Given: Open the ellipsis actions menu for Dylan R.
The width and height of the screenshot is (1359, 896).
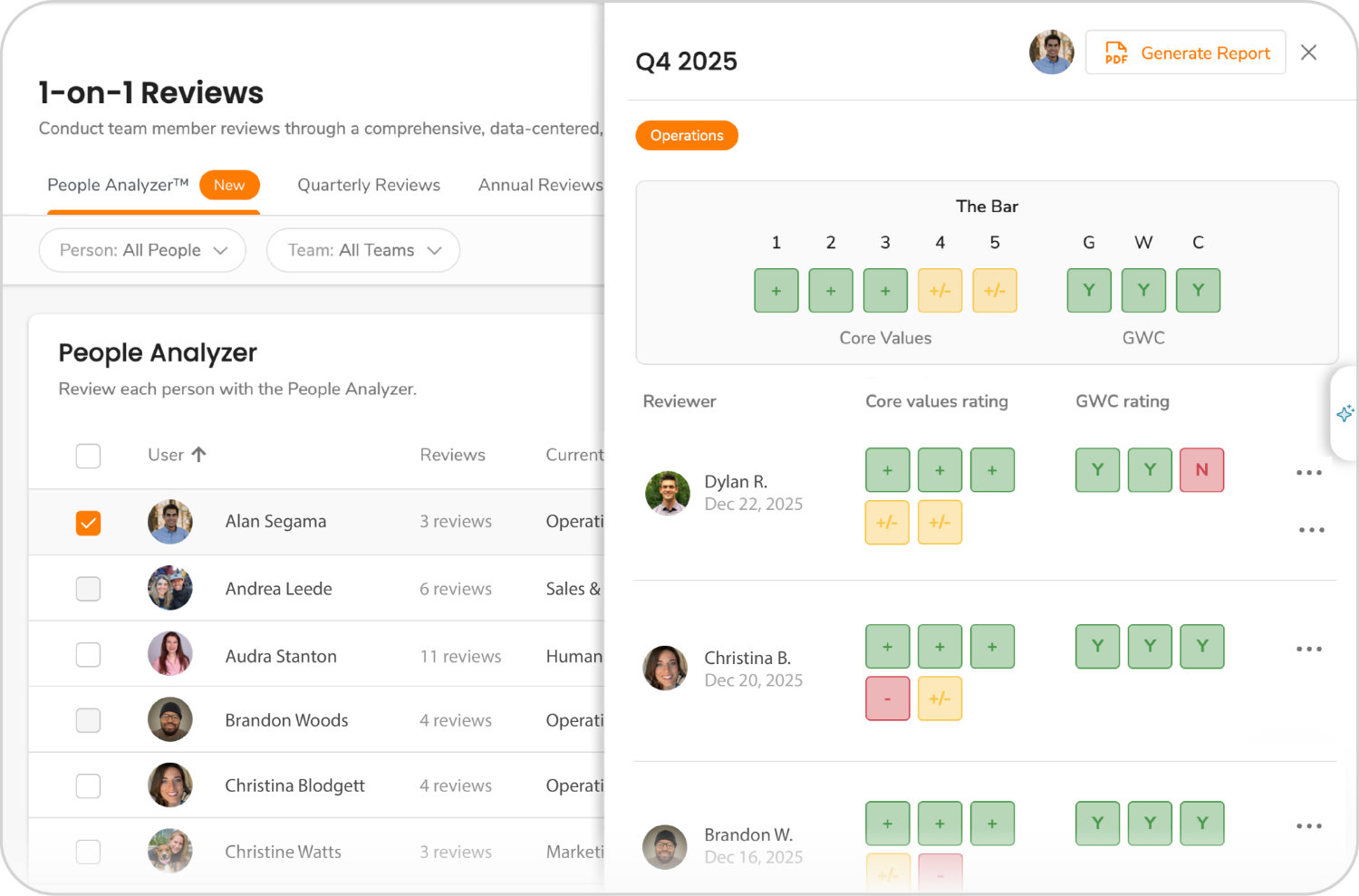Looking at the screenshot, I should [x=1309, y=472].
